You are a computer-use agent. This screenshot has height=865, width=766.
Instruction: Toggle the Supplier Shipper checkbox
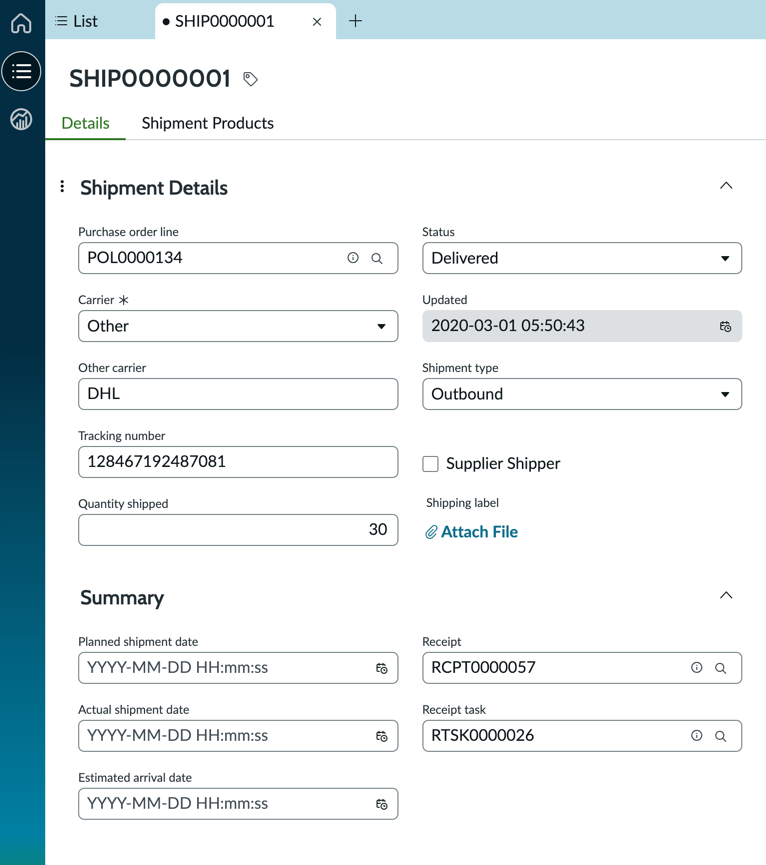pyautogui.click(x=430, y=463)
